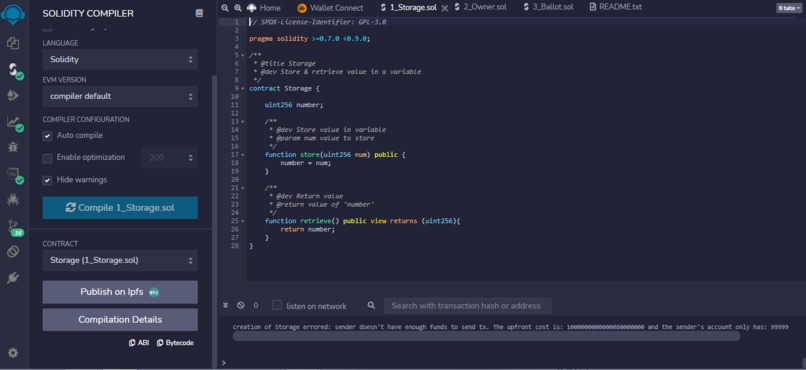The height and width of the screenshot is (370, 806).
Task: Click the terminal prompt input line
Action: [513, 363]
